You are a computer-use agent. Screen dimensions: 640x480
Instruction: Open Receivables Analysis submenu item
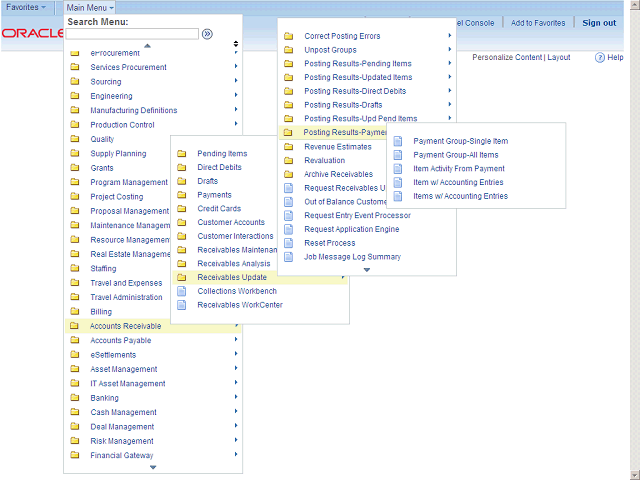click(233, 264)
